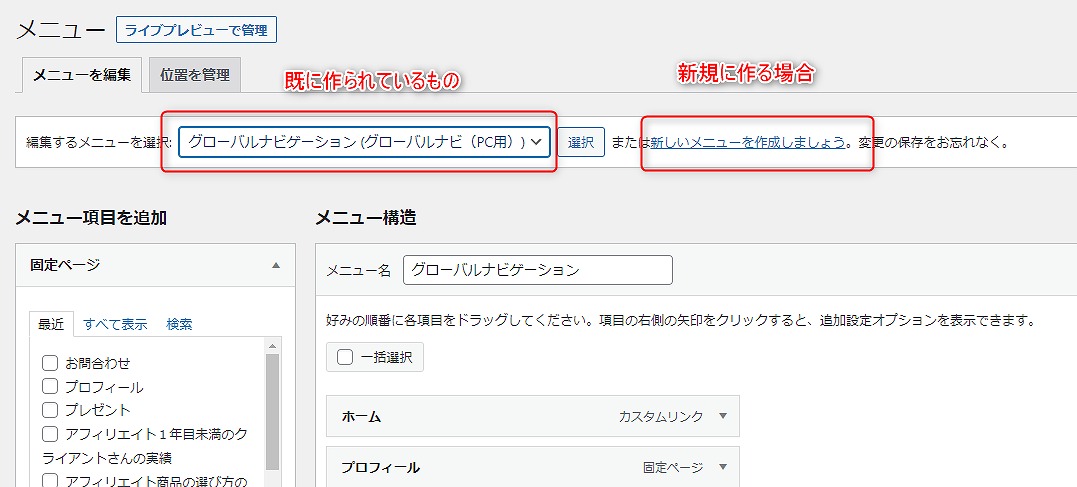Switch to the 検索 tab
This screenshot has width=1077, height=487.
[x=180, y=324]
